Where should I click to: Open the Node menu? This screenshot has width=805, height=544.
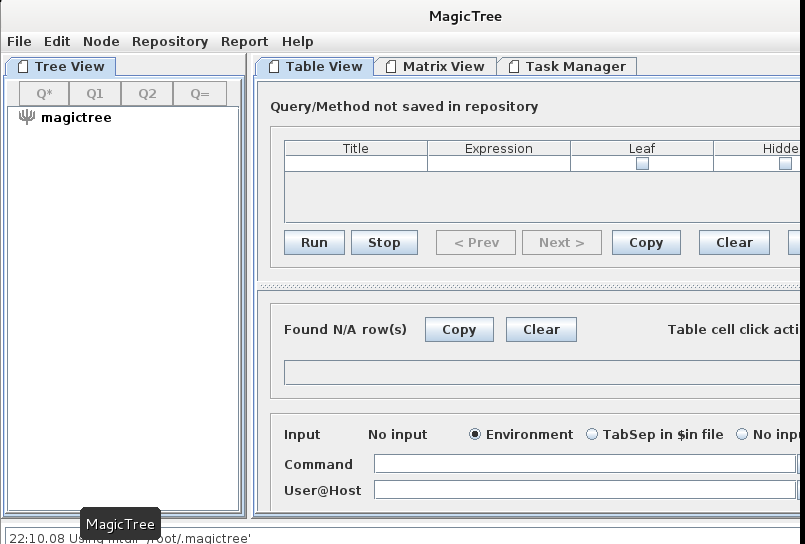point(101,42)
